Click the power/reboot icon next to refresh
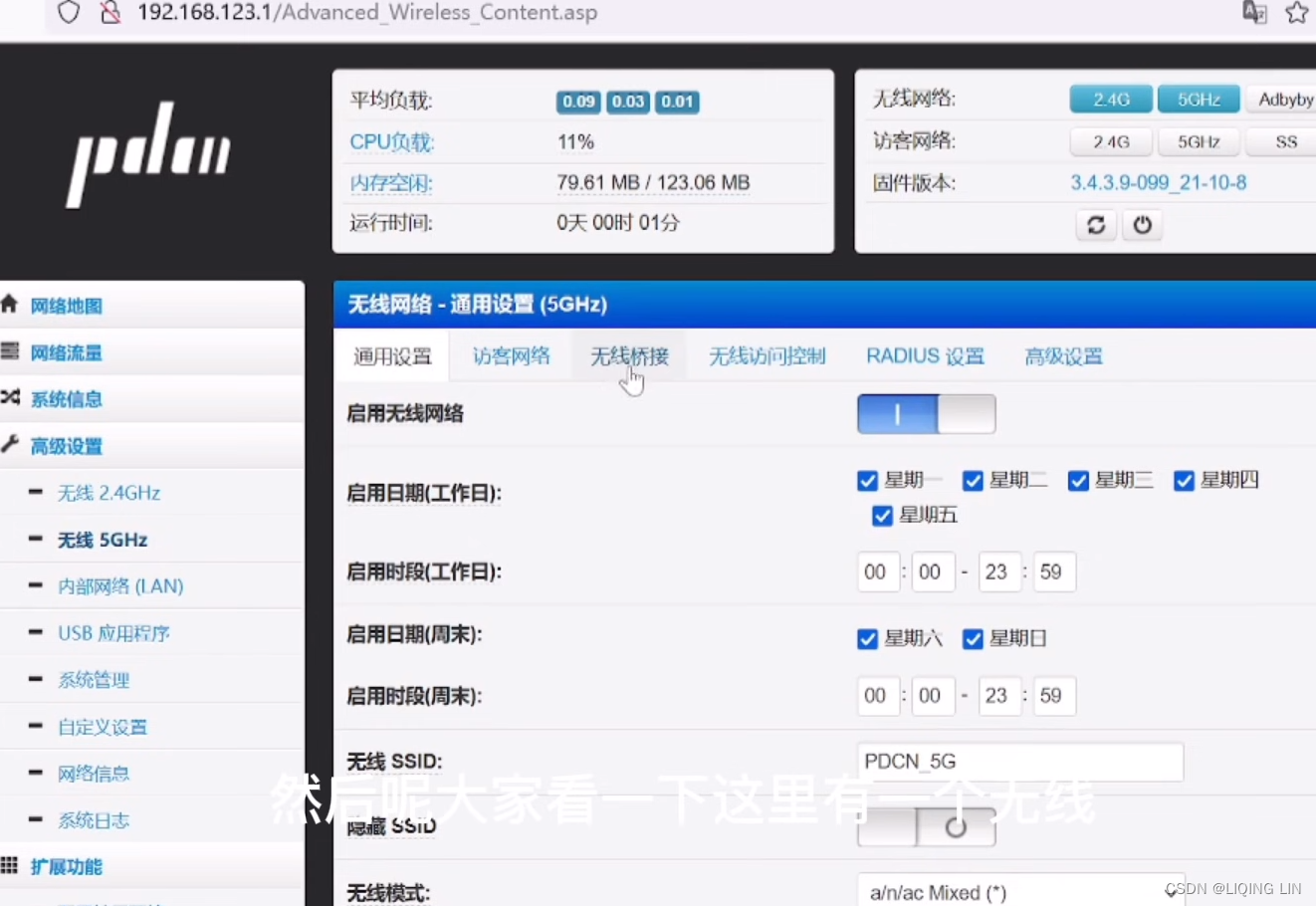The height and width of the screenshot is (906, 1316). [x=1142, y=226]
